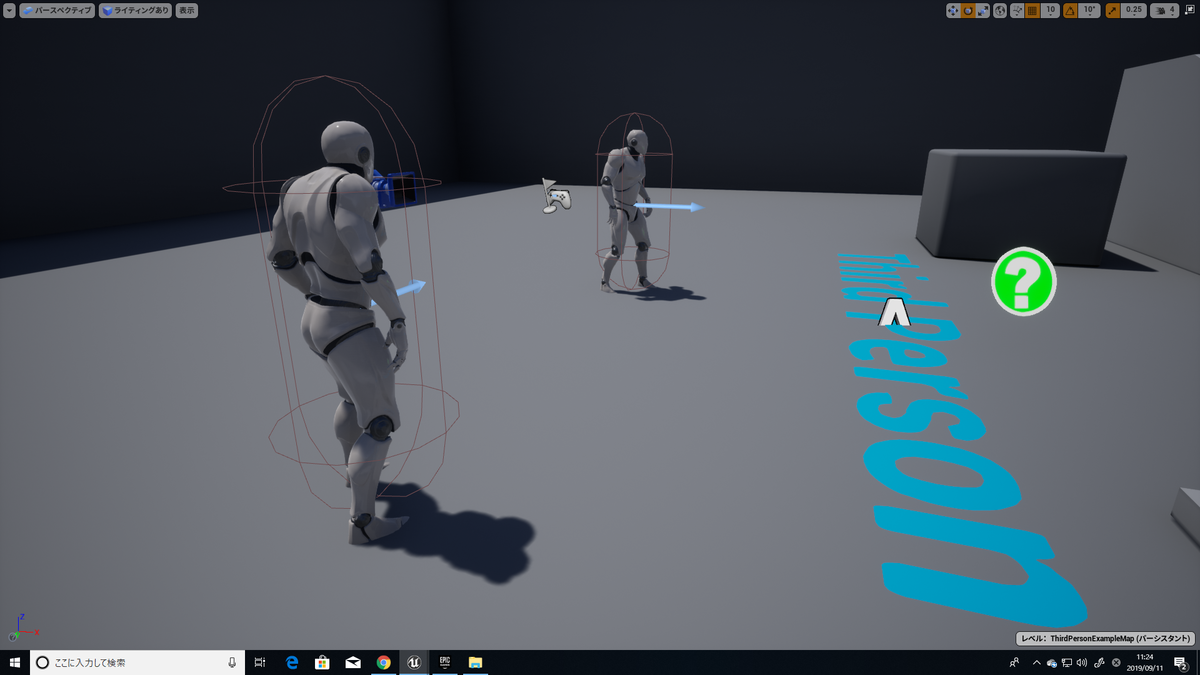Toggle scale snapping arrow icon

pos(1112,9)
